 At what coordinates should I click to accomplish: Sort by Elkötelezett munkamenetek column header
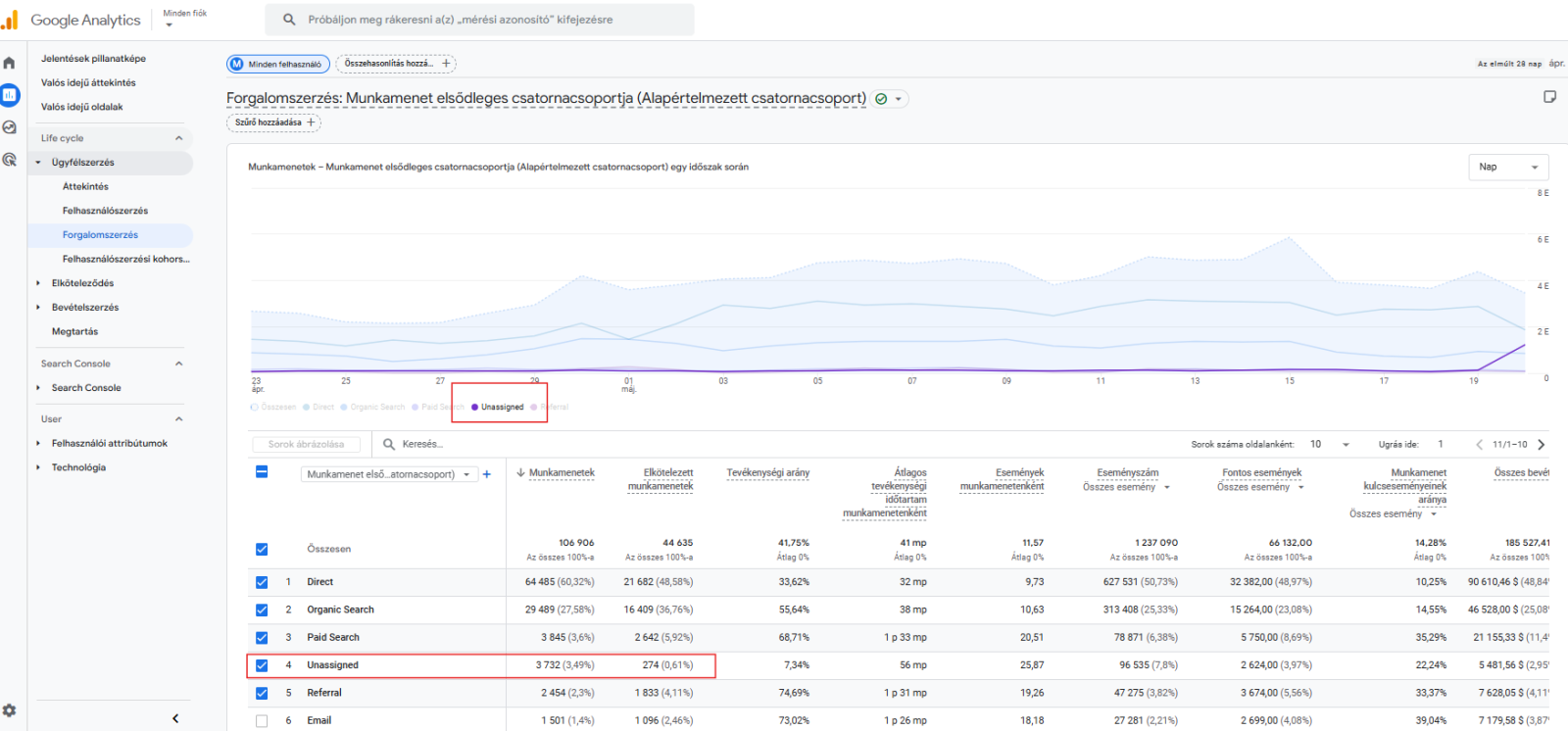click(x=661, y=479)
